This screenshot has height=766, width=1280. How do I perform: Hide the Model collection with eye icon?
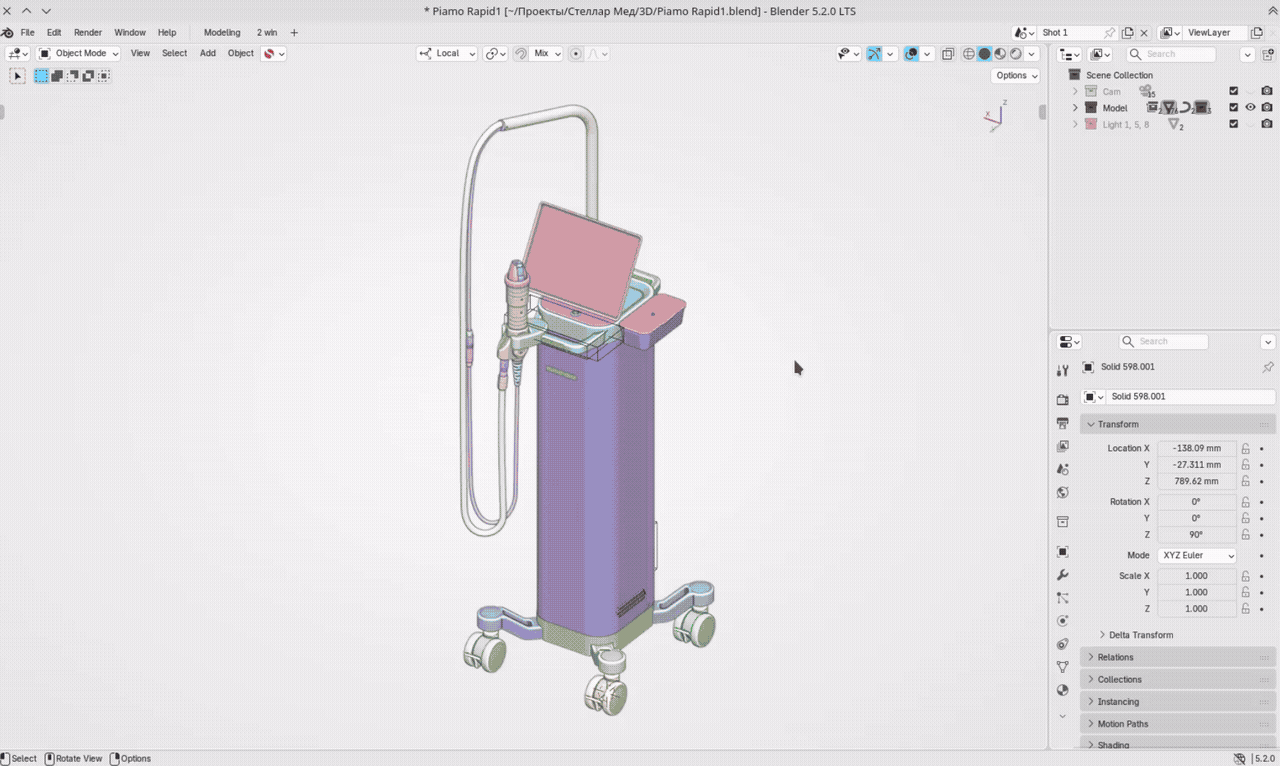pos(1250,108)
